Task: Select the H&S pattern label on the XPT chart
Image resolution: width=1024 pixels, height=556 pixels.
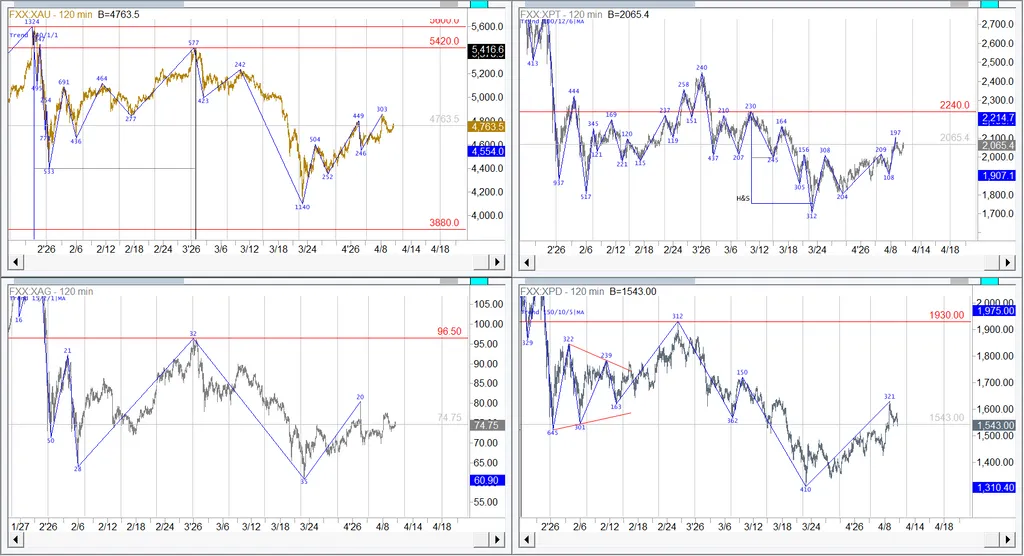Action: tap(743, 199)
